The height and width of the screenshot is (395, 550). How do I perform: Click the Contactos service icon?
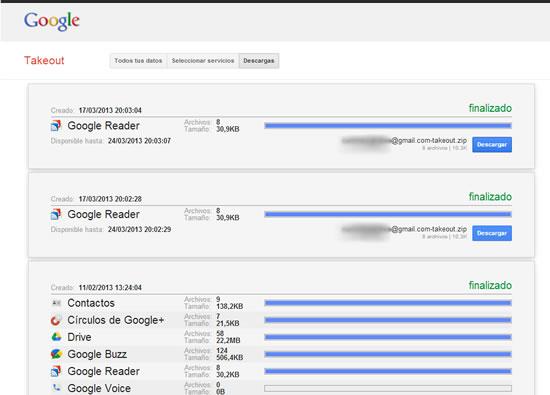click(x=56, y=303)
